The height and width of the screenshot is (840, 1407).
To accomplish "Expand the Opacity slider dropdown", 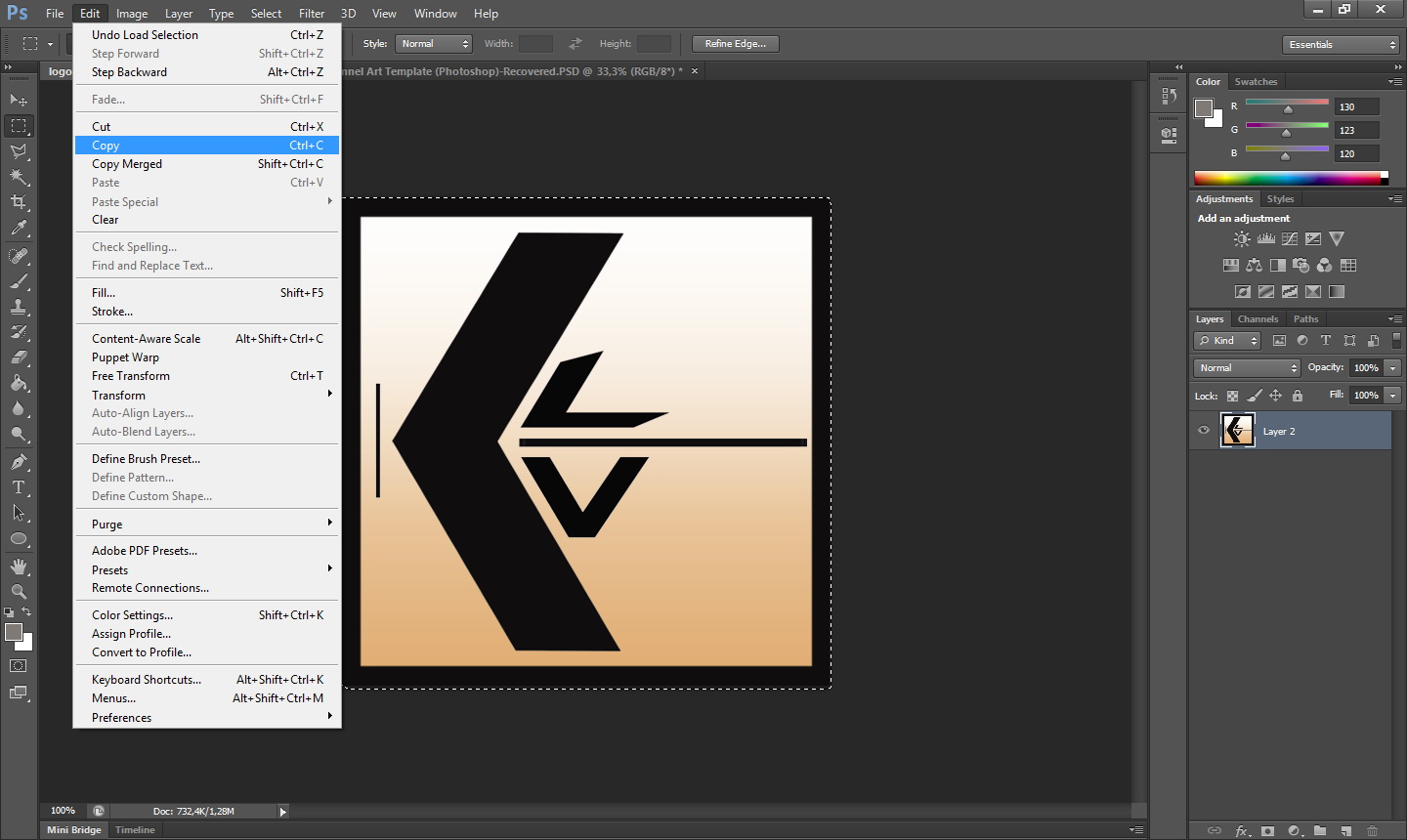I will coord(1393,368).
